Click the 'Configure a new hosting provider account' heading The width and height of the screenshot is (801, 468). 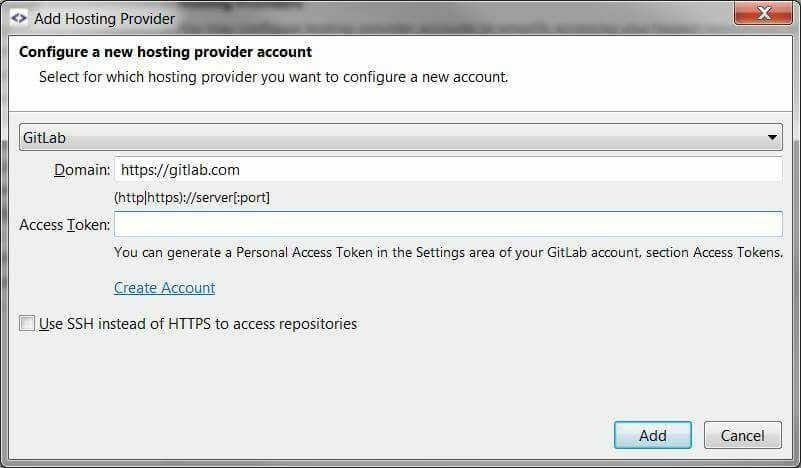166,52
